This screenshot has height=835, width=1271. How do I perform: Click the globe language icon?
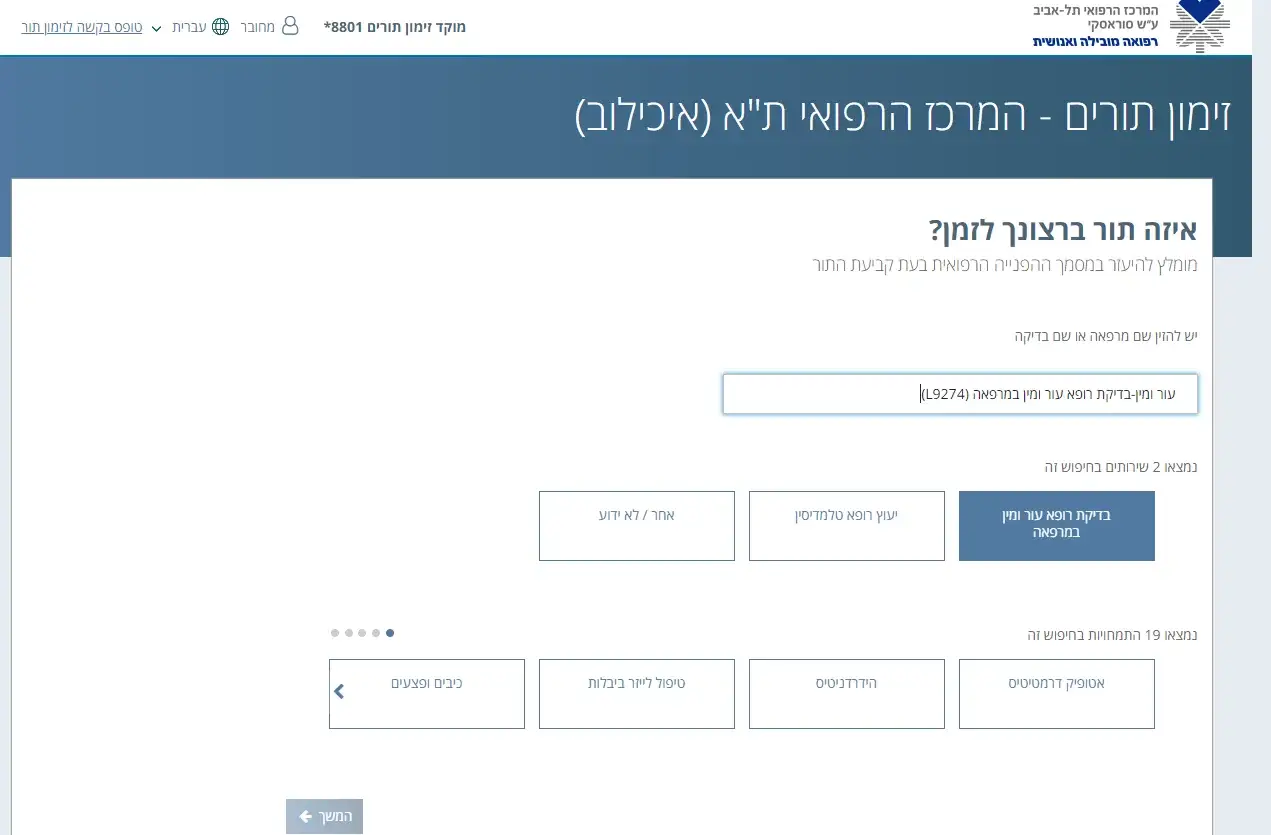[x=221, y=27]
